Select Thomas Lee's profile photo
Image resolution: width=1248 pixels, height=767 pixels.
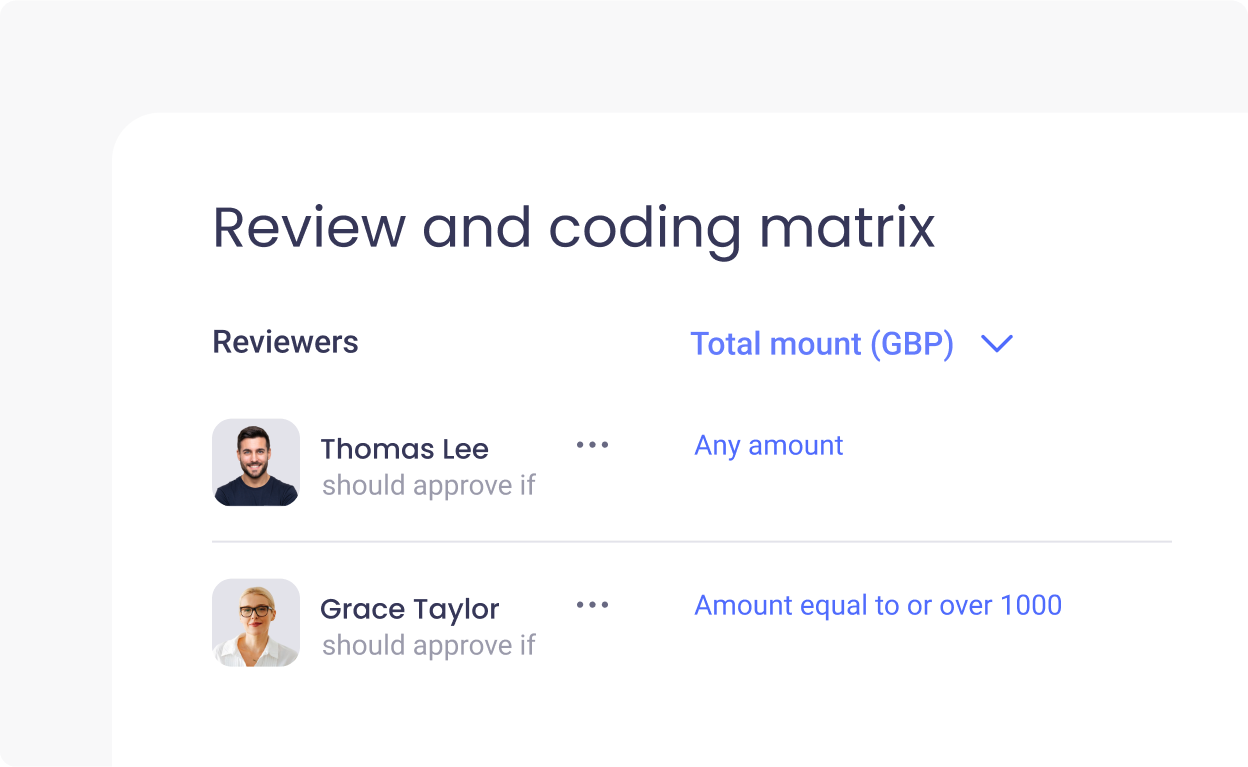tap(256, 462)
